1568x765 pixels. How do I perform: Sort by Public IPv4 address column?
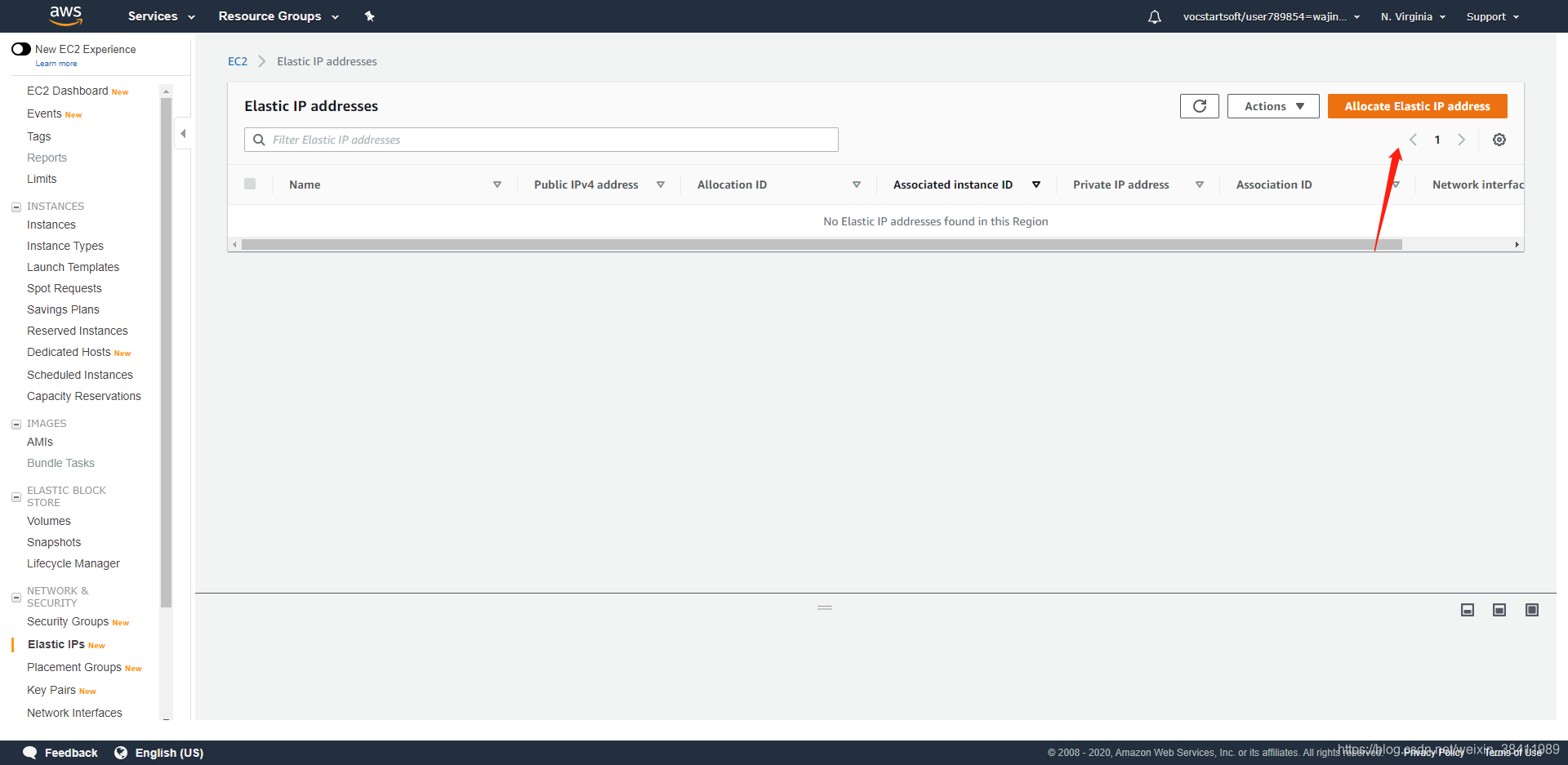coord(660,185)
